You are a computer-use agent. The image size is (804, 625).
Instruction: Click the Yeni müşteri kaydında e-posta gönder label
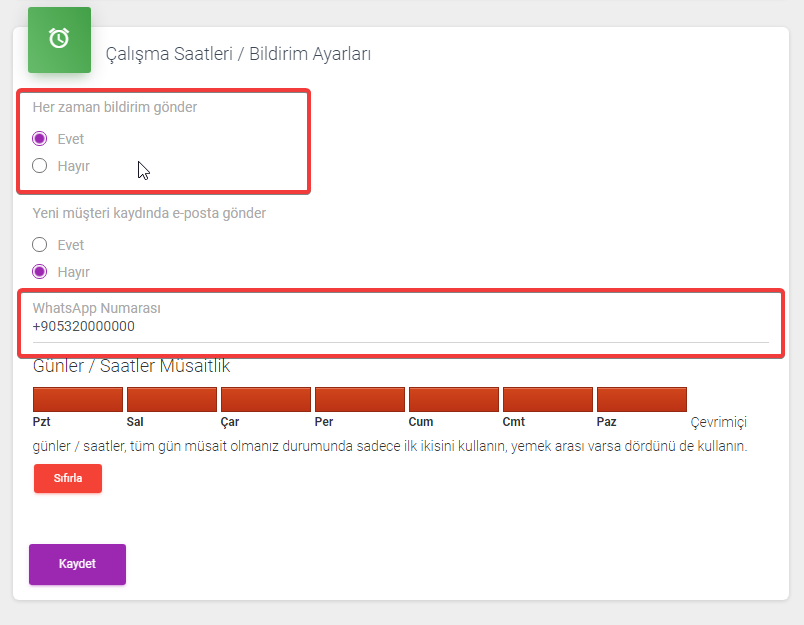(x=149, y=213)
